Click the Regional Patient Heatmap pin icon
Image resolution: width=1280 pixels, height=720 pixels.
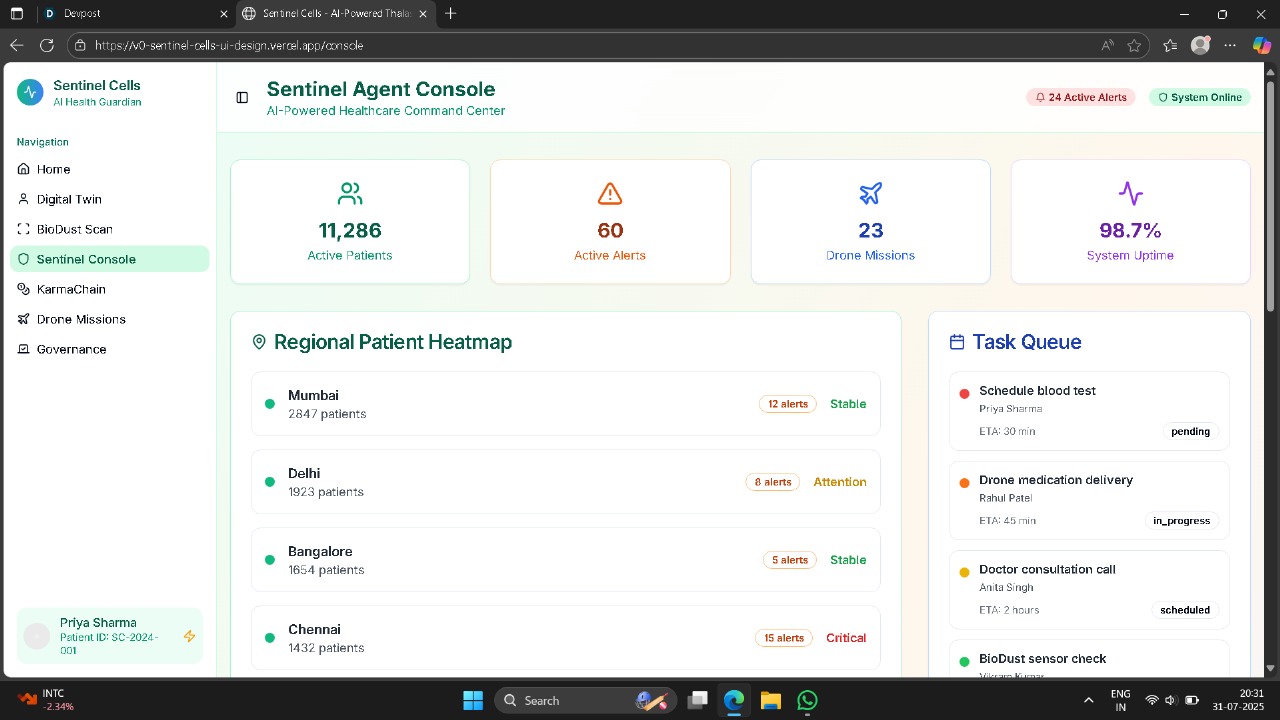click(x=259, y=342)
